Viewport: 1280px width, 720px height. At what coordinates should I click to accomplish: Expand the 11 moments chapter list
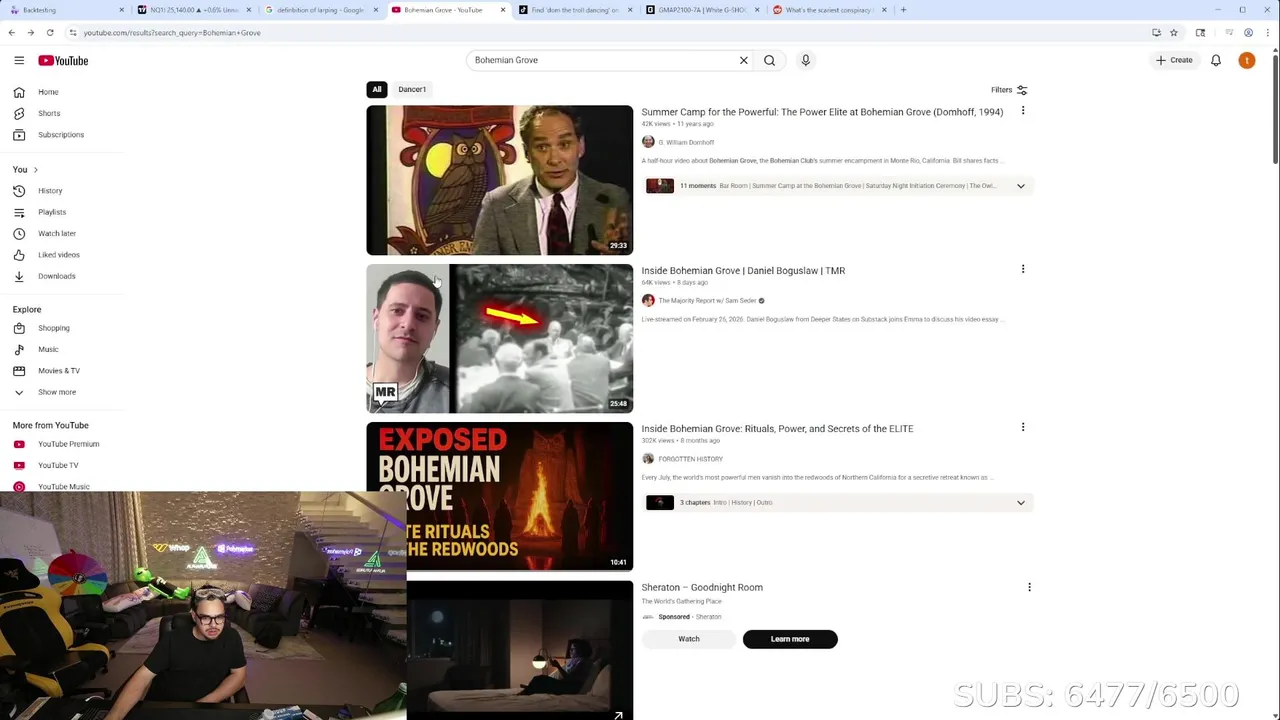(x=1021, y=186)
